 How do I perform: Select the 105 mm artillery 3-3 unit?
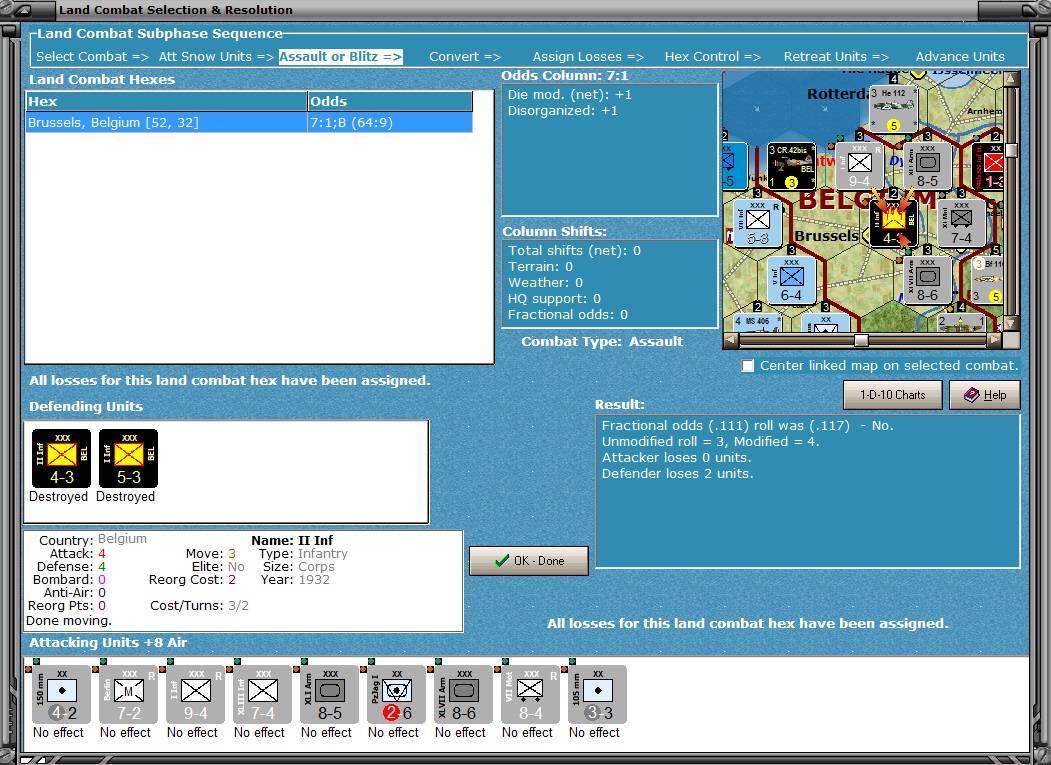[598, 695]
